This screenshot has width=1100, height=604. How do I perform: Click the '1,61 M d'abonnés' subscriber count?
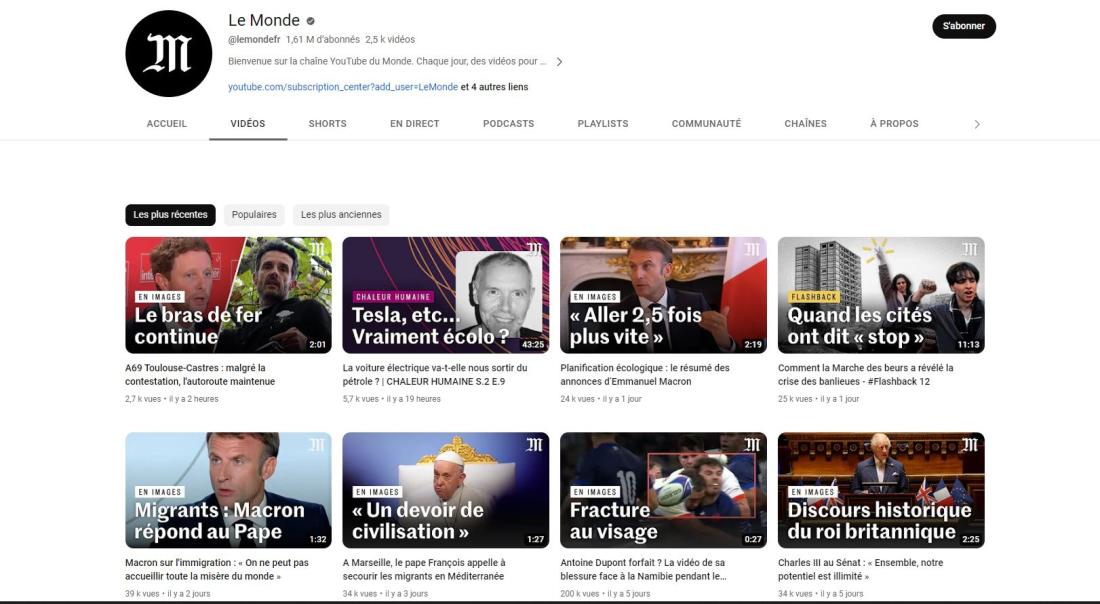(x=323, y=40)
